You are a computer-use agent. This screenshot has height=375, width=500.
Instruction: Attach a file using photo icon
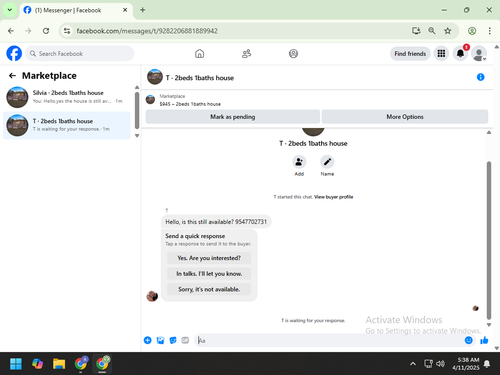[160, 340]
